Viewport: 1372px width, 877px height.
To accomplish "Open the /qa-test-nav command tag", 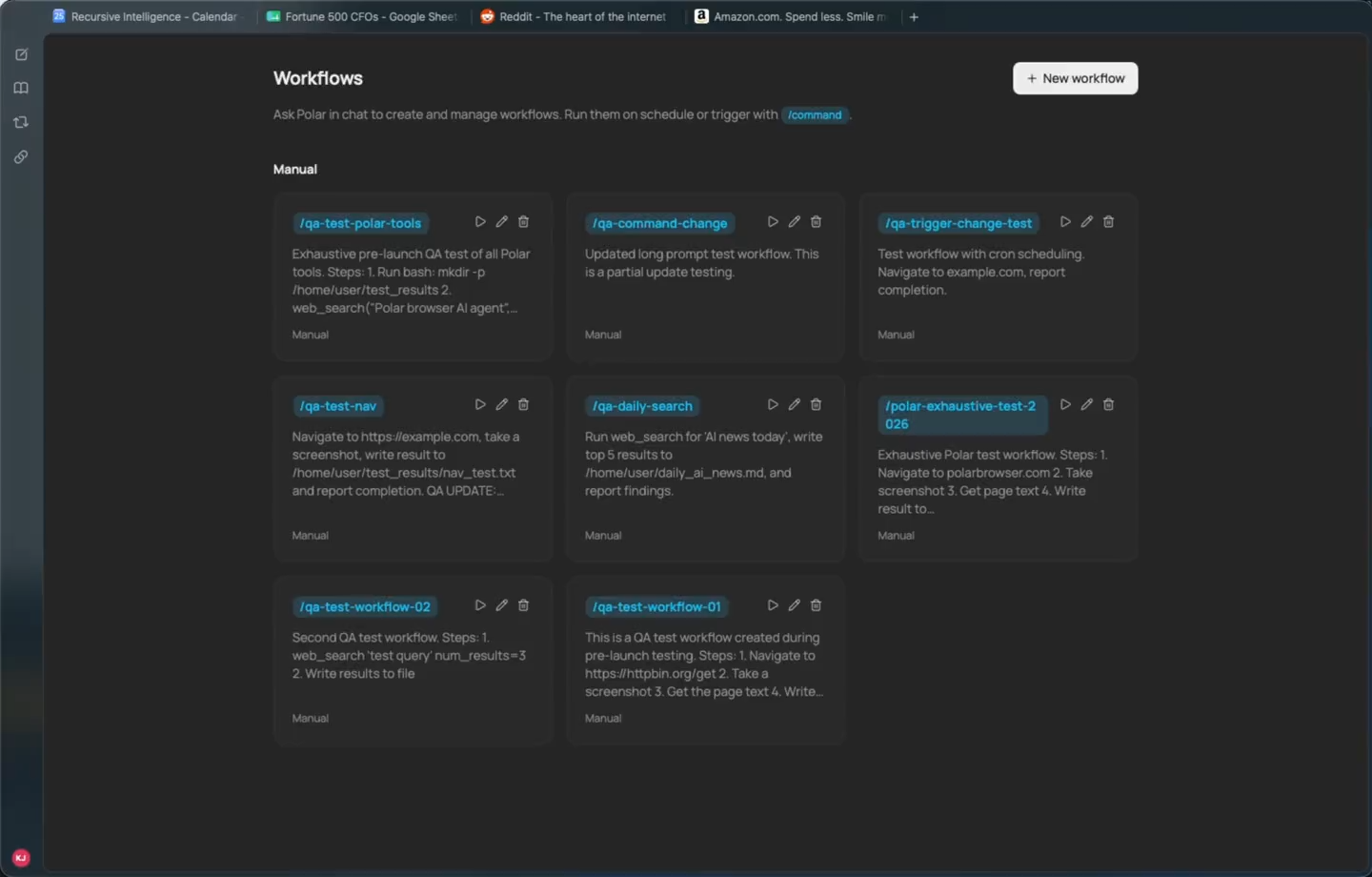I will 338,407.
